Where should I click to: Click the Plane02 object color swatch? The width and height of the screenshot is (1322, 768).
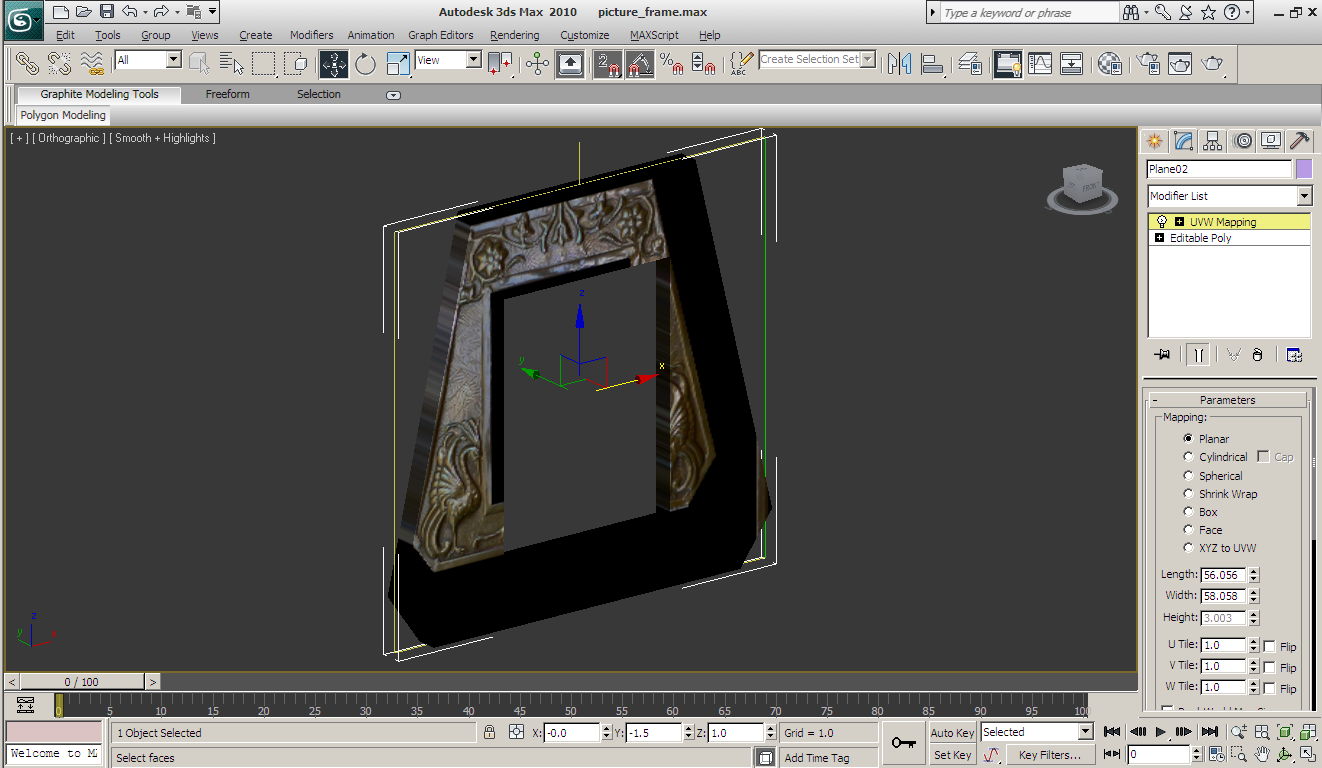(x=1303, y=169)
